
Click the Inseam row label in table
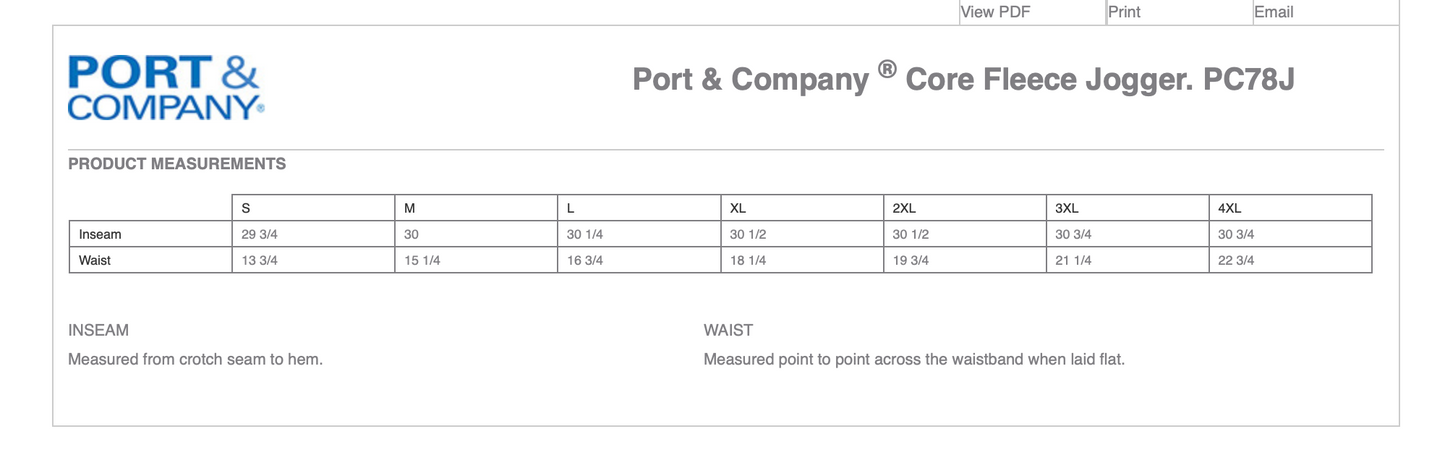[100, 234]
